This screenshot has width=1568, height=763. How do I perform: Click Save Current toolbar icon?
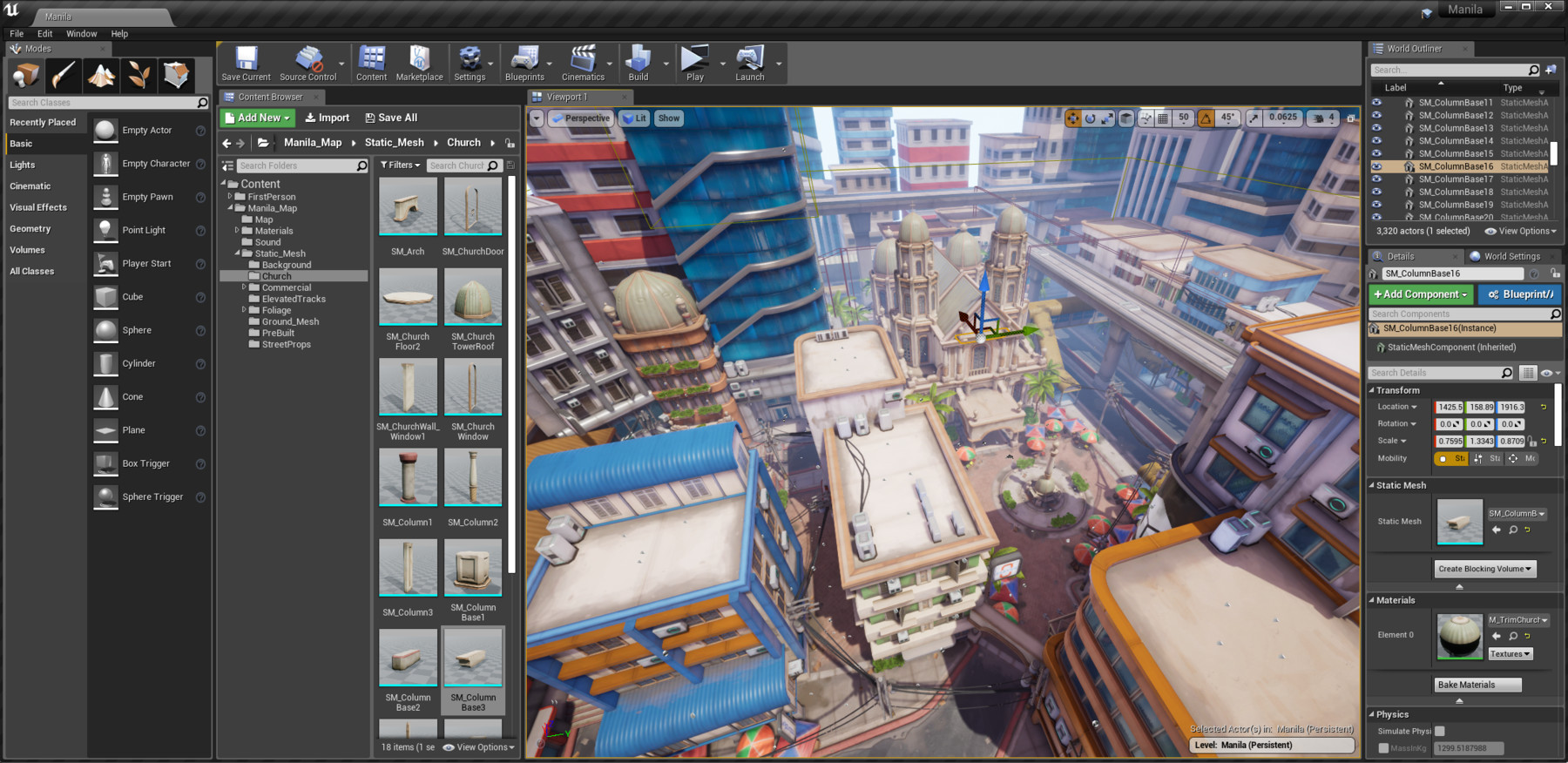(x=247, y=64)
